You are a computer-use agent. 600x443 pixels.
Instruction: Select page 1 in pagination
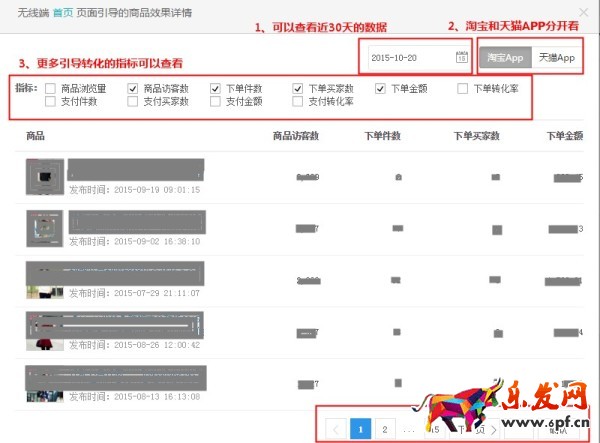point(361,429)
